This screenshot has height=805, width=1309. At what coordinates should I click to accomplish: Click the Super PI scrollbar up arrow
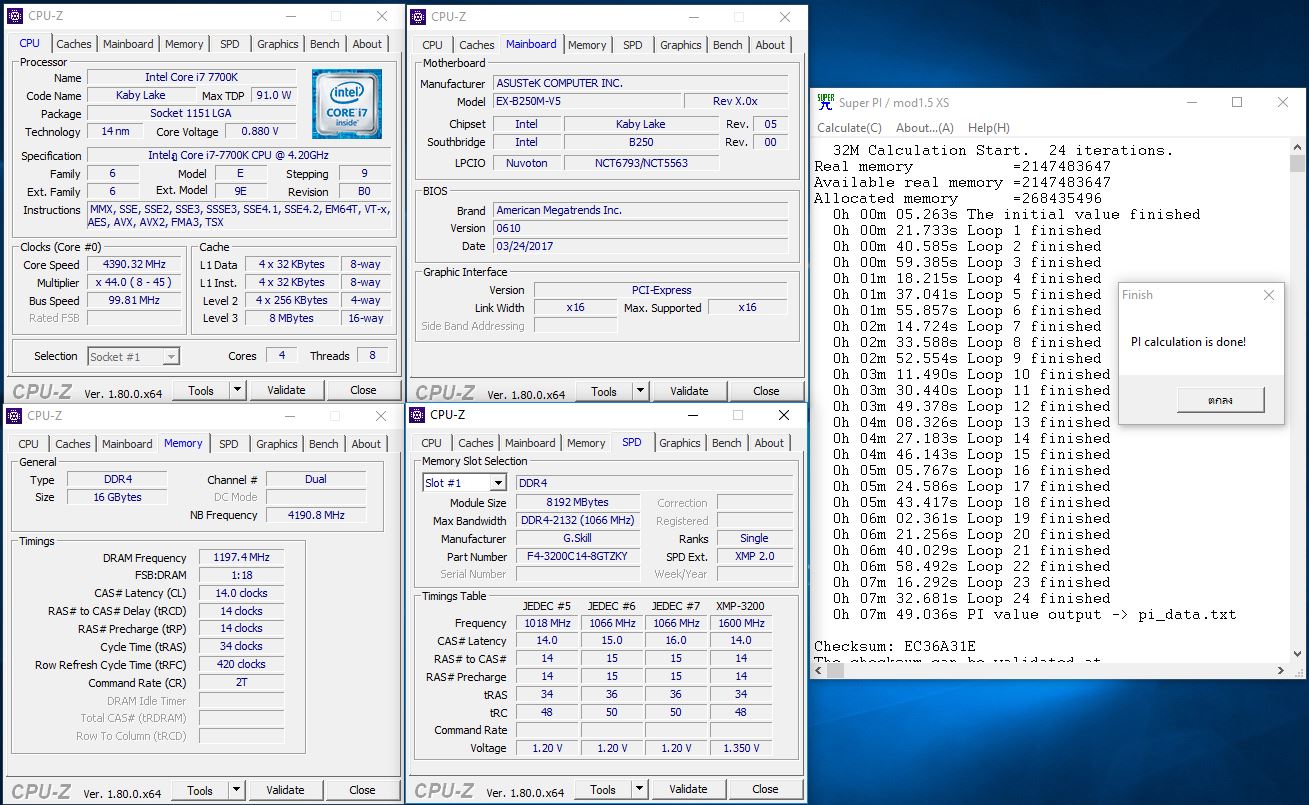tap(1297, 149)
